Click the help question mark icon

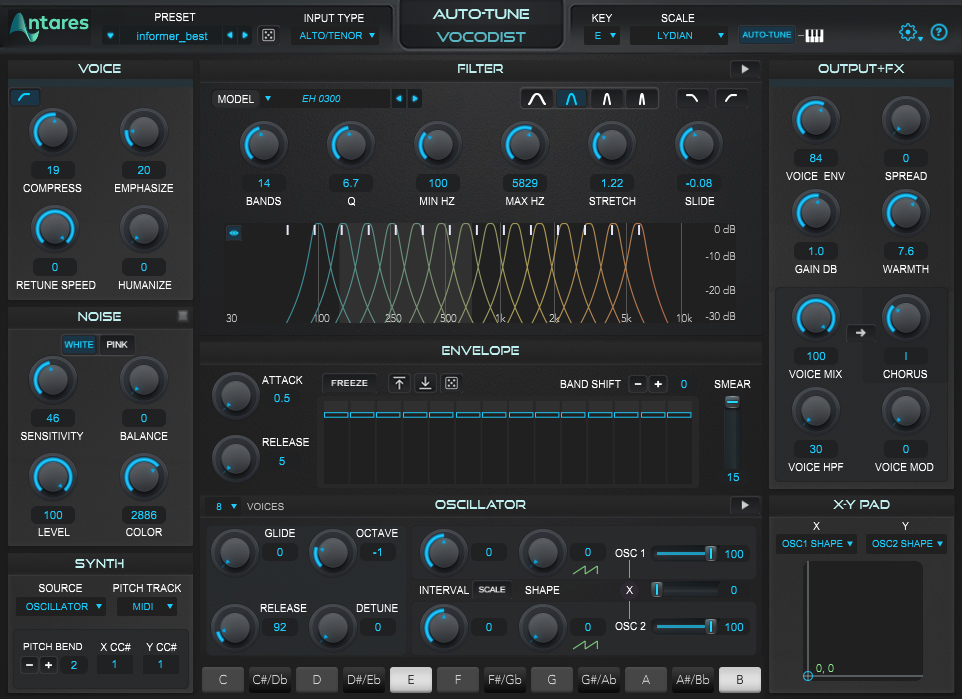tap(939, 33)
